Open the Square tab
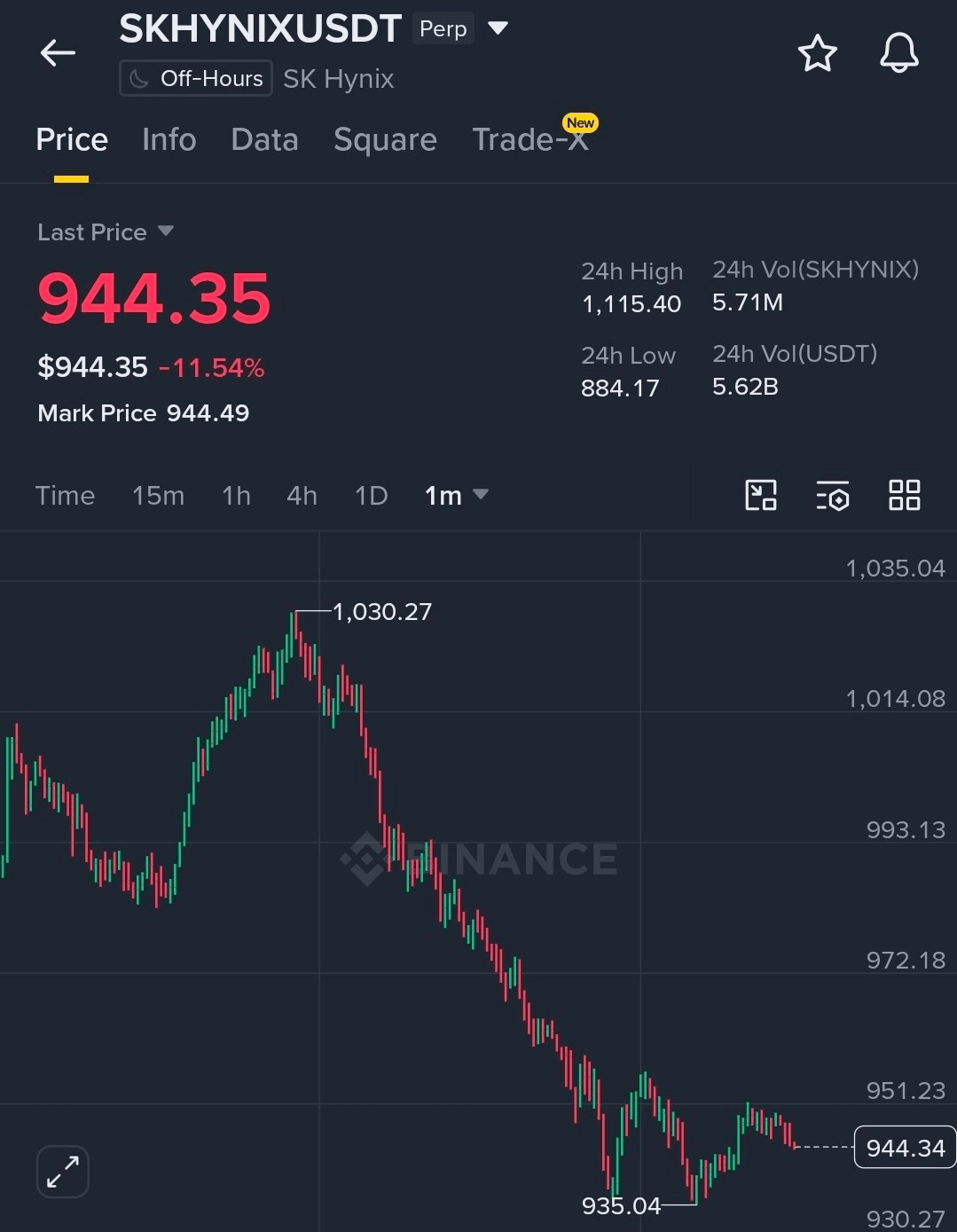The image size is (957, 1232). coord(385,139)
